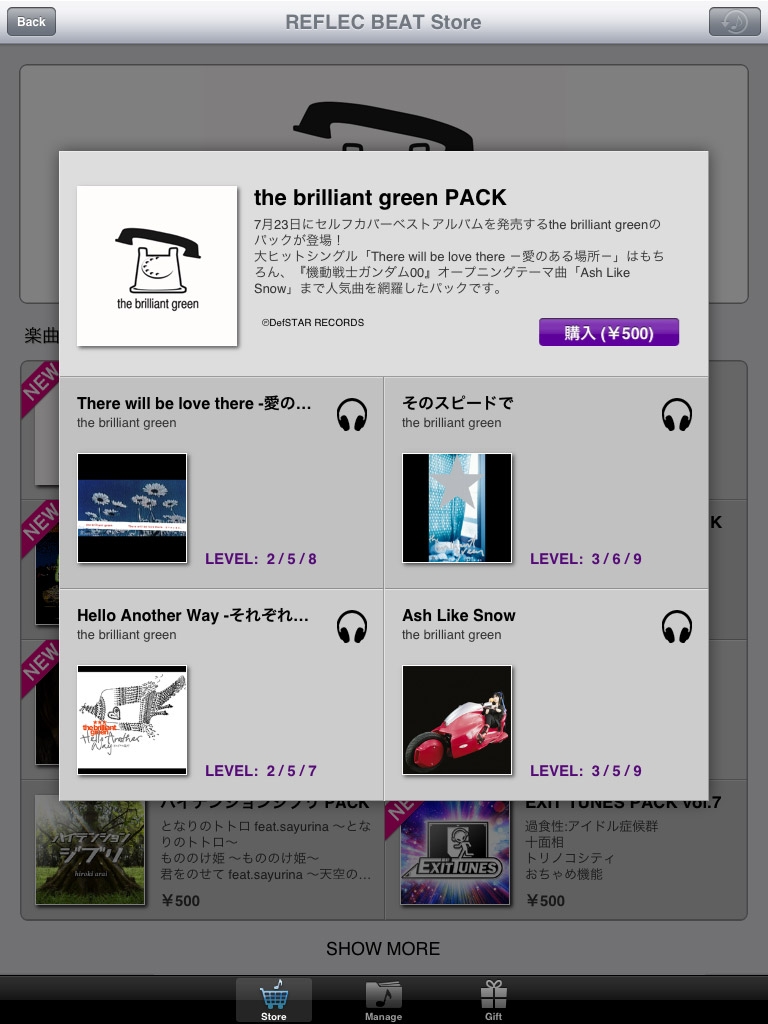Preview そのスピードで with headphones icon
This screenshot has width=768, height=1024.
click(x=677, y=415)
